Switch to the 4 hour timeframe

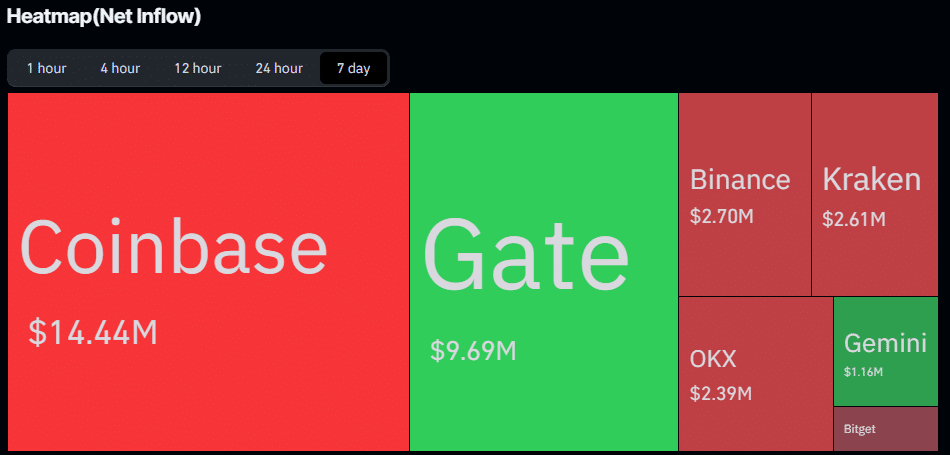tap(120, 68)
